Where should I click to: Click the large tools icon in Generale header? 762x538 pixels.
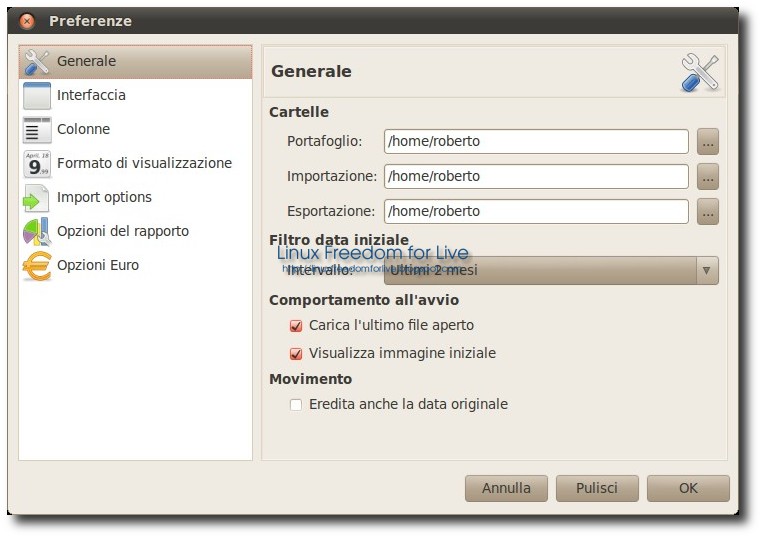pyautogui.click(x=700, y=72)
